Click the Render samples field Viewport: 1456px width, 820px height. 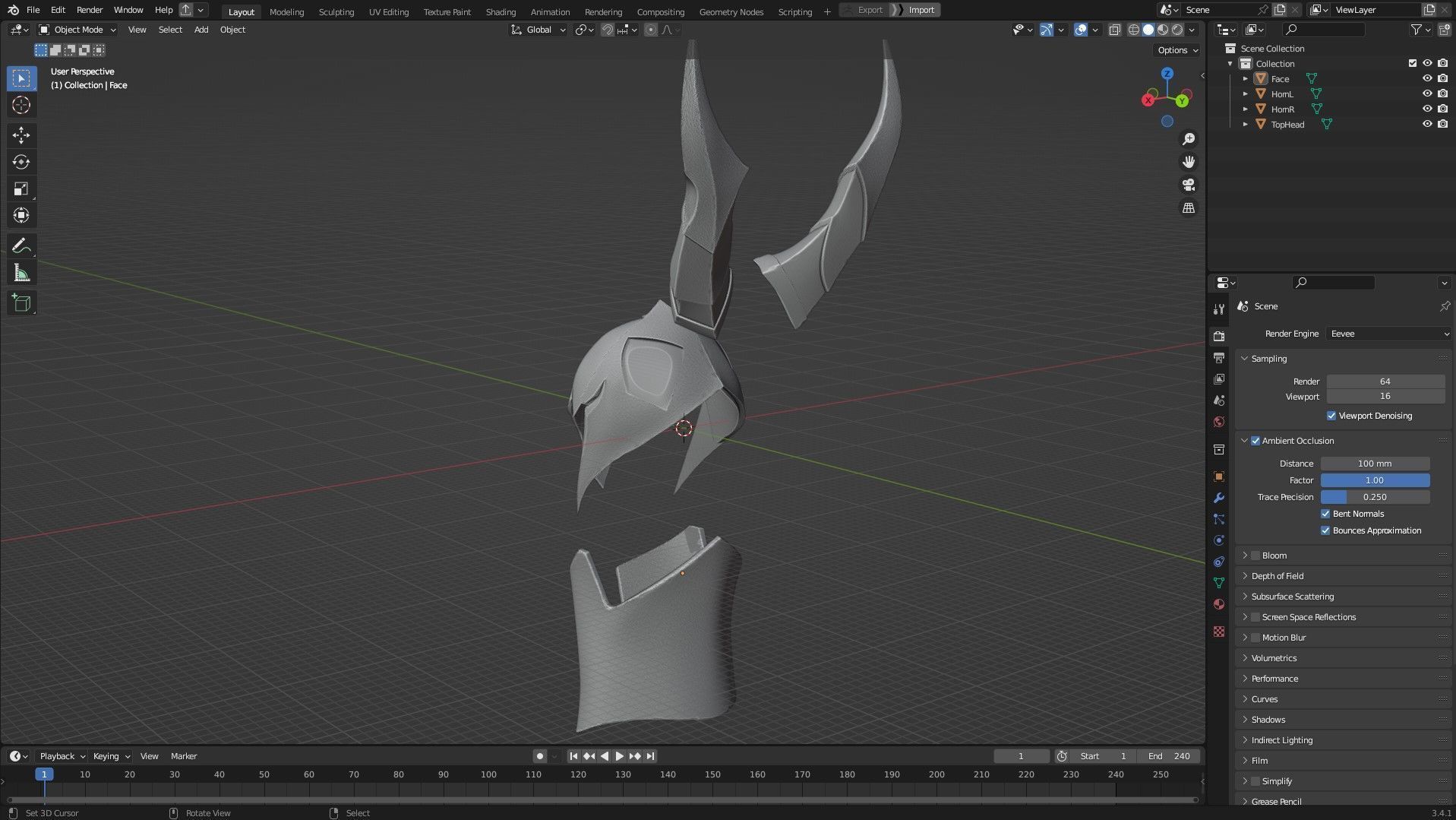pyautogui.click(x=1385, y=382)
